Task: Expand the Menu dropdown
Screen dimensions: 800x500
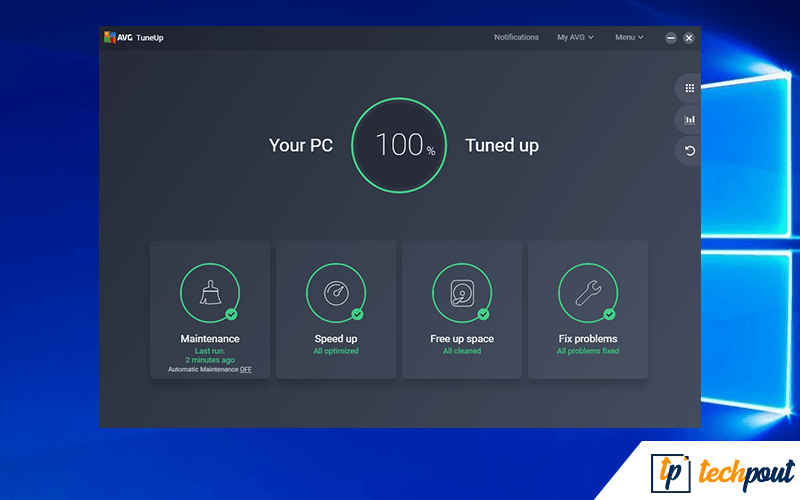Action: (629, 37)
